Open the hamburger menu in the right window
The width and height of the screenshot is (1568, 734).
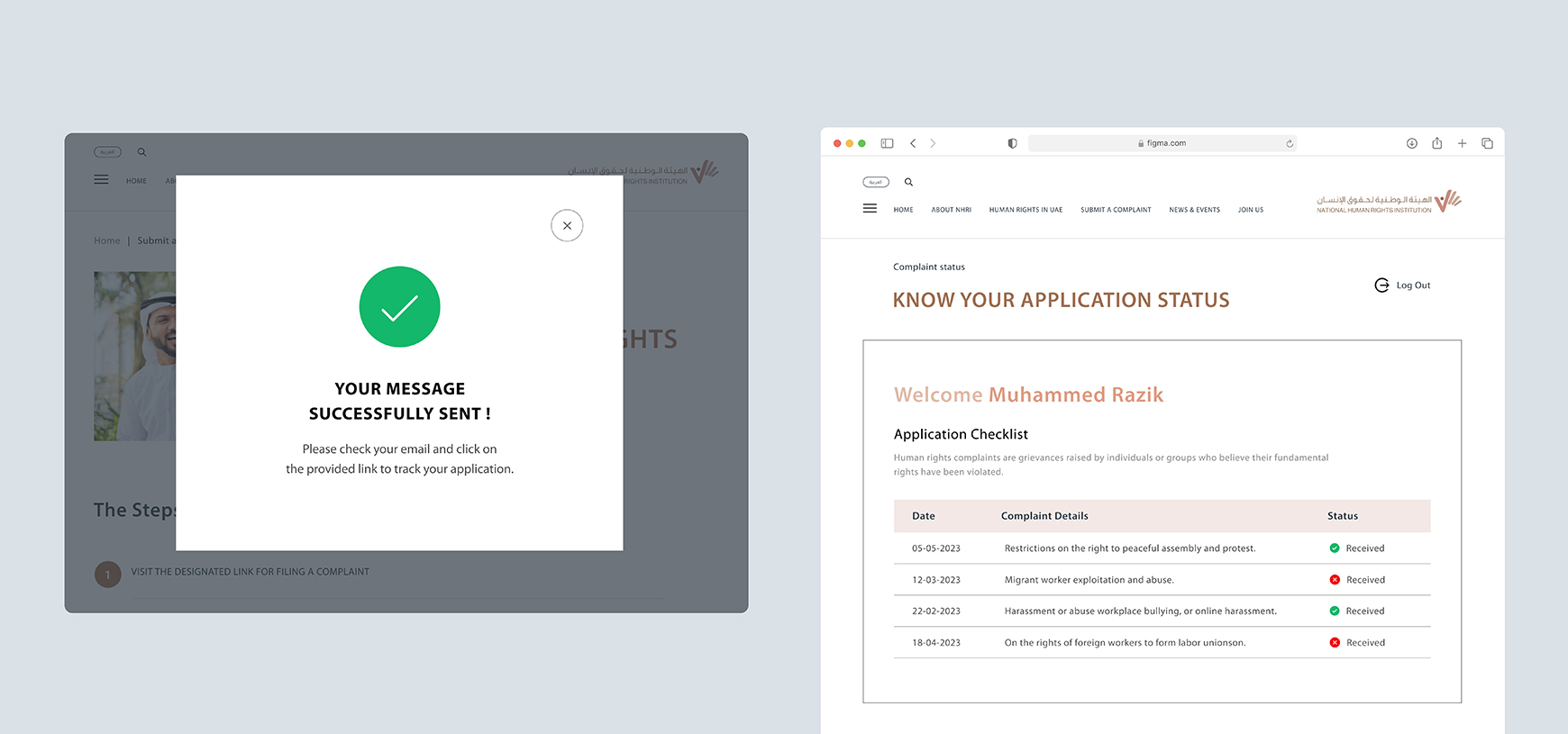click(x=870, y=208)
